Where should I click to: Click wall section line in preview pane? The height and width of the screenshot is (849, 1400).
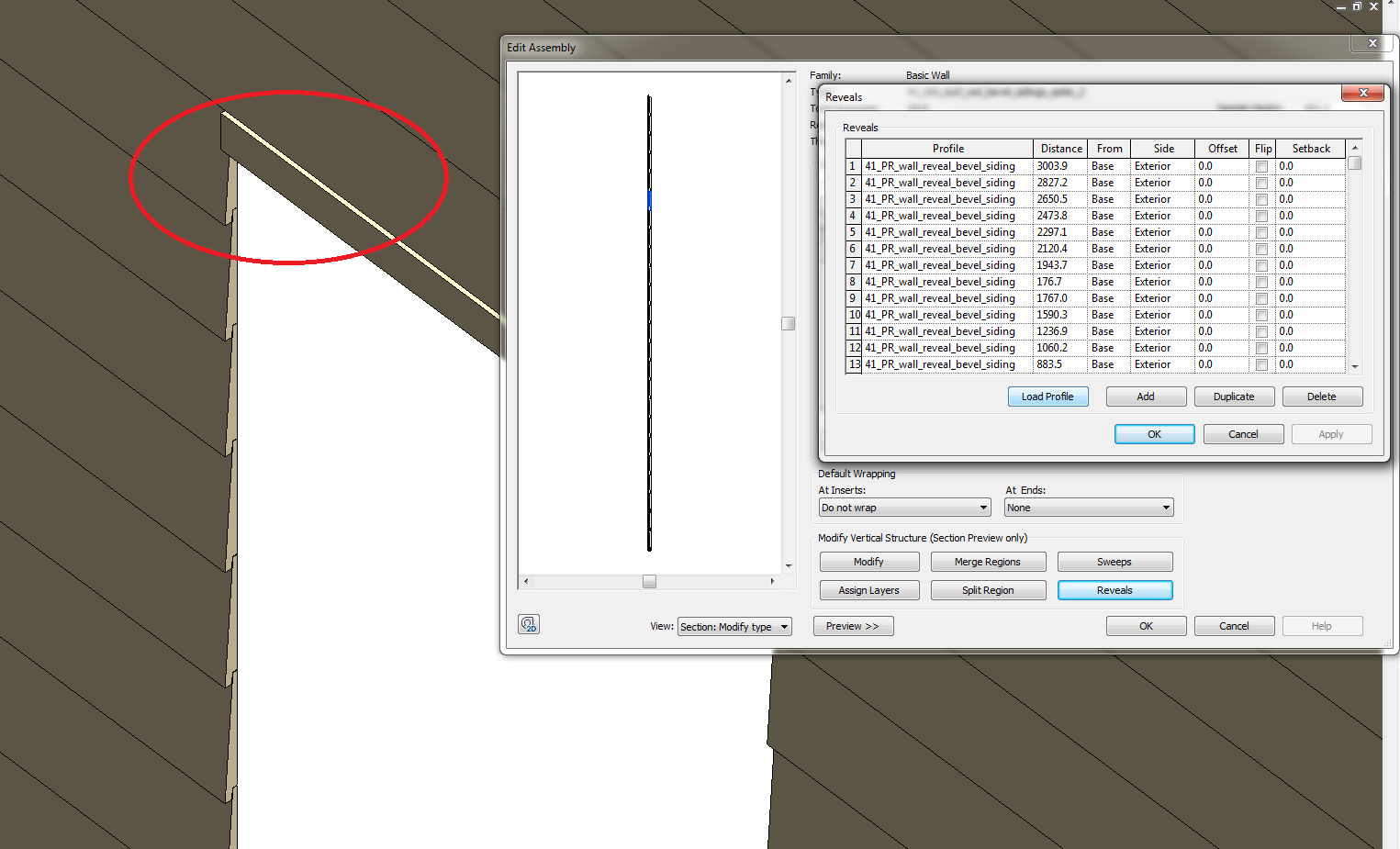pos(649,322)
